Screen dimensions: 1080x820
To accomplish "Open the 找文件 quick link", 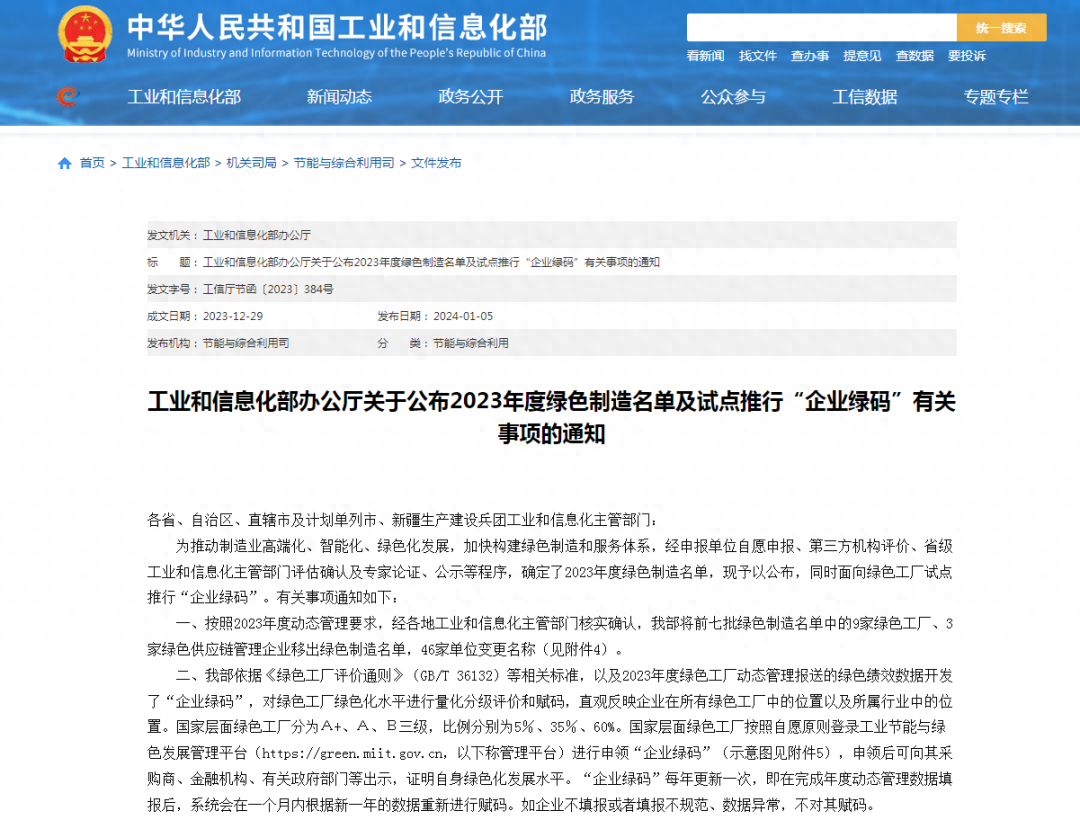I will pos(758,56).
